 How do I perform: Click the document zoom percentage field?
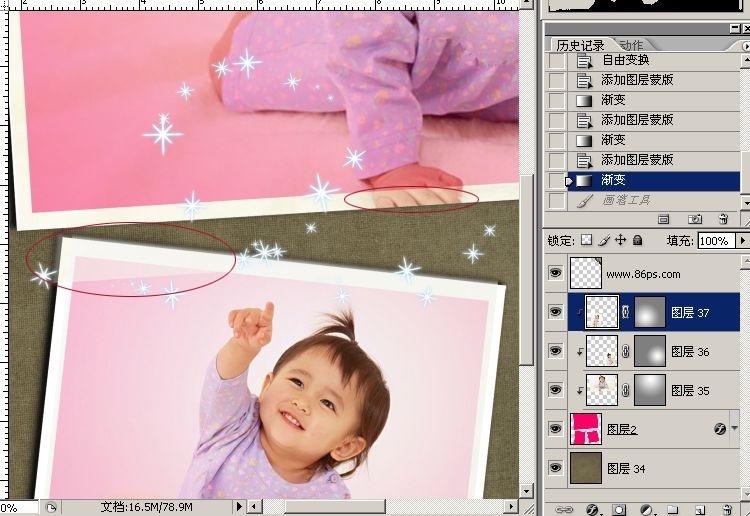(x=19, y=507)
